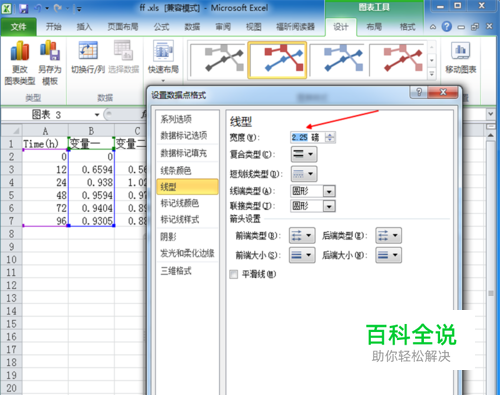Screen dimensions: 500x395
Task: Open the 后端类型 arrow dropdown
Action: pyautogui.click(x=388, y=236)
